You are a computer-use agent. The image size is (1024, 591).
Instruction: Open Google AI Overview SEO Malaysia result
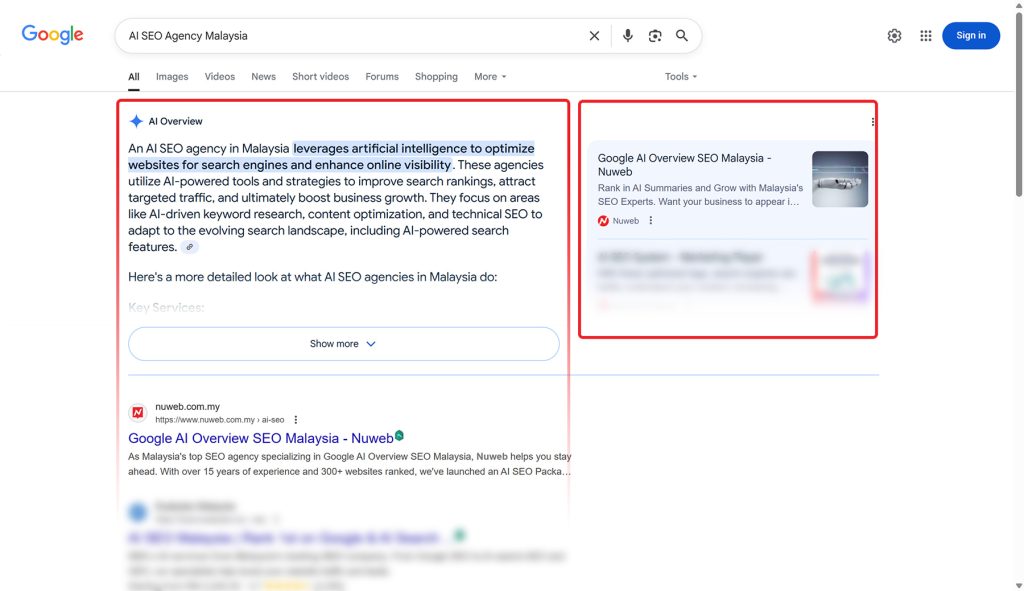point(261,438)
